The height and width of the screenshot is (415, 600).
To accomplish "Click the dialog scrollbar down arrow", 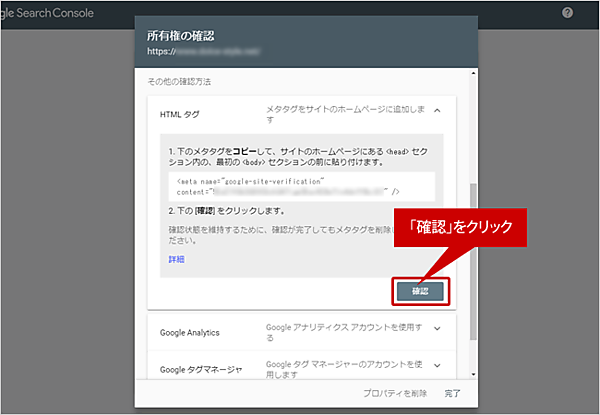I will 473,374.
